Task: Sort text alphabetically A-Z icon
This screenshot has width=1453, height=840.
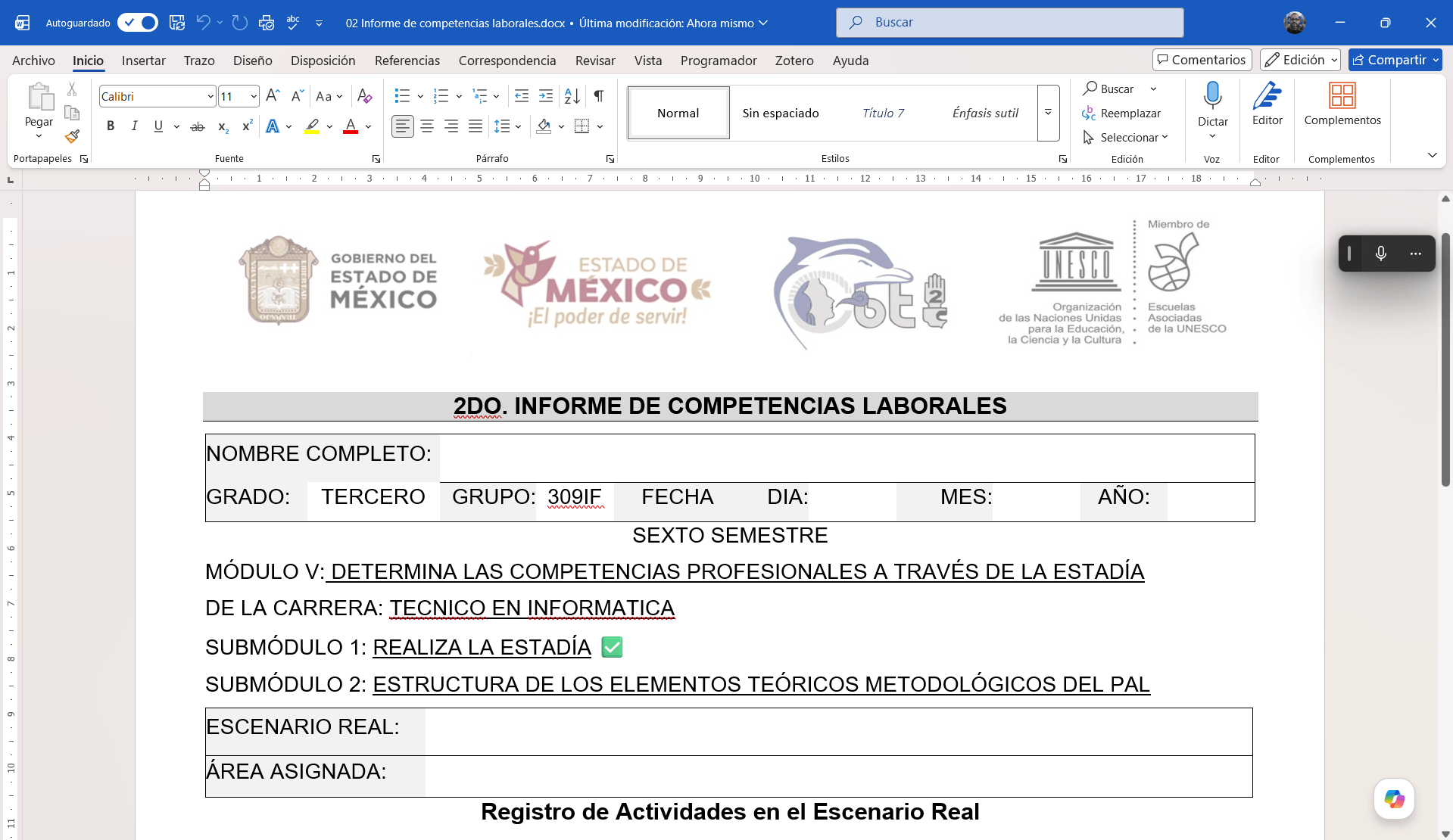Action: (572, 96)
